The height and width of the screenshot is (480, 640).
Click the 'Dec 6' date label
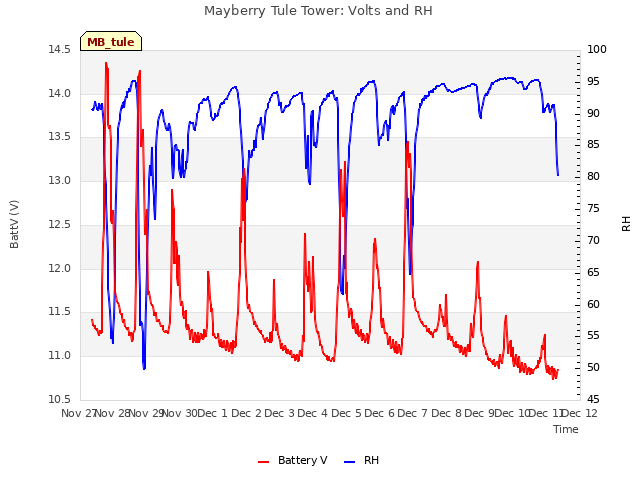pos(380,413)
